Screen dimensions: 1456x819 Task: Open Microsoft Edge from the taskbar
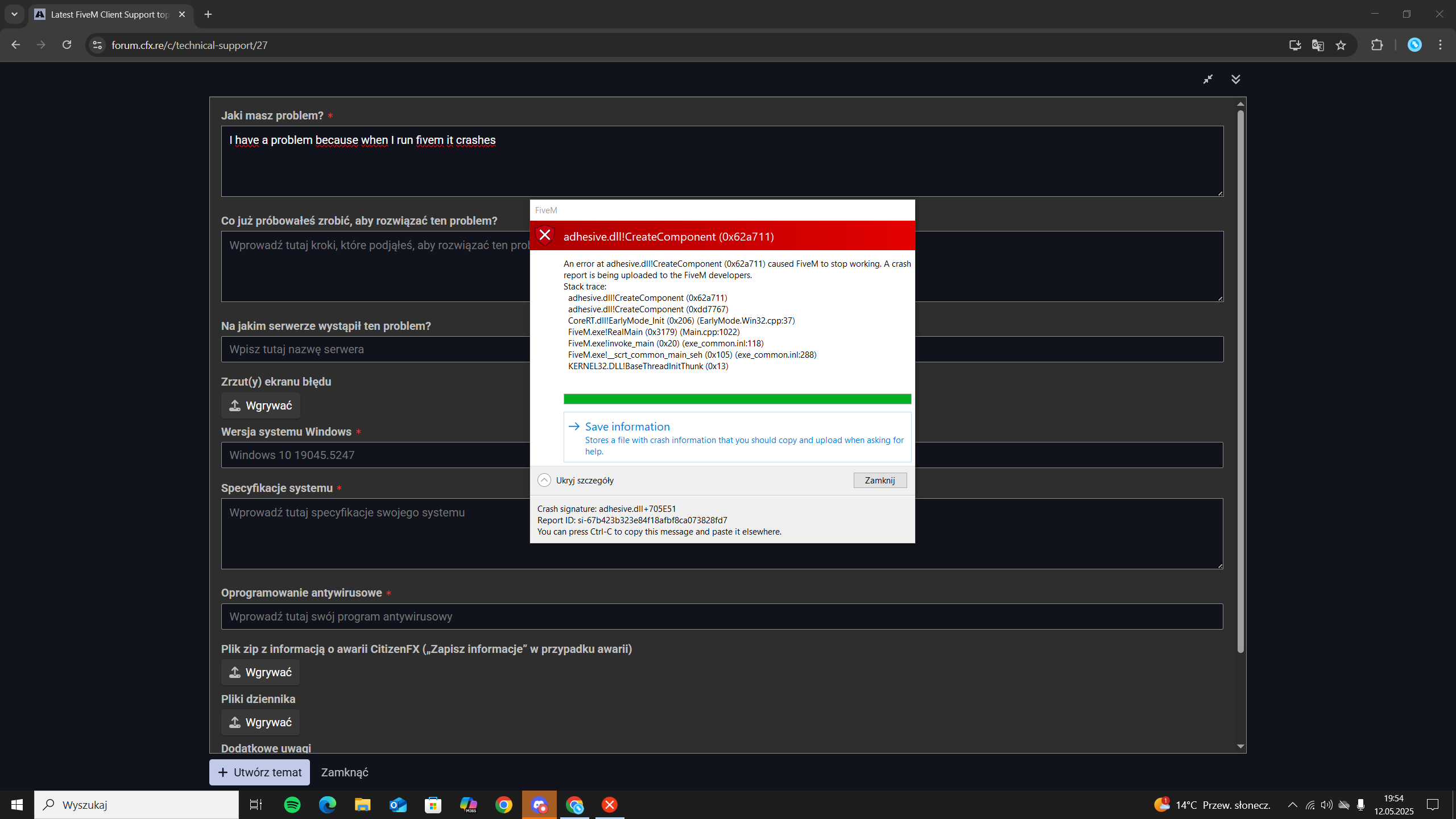pos(328,805)
